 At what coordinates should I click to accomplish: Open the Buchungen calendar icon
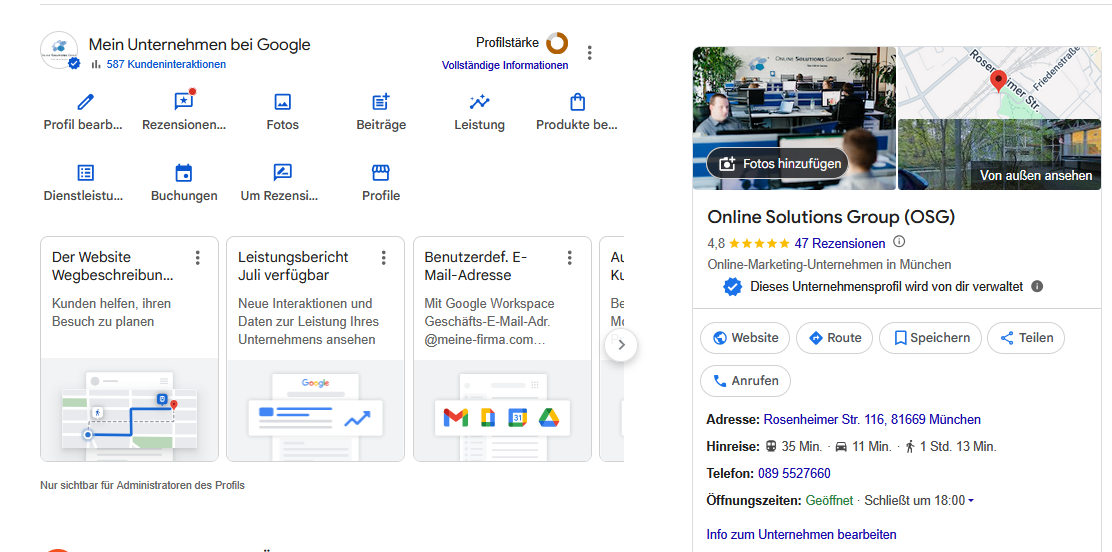[x=184, y=172]
